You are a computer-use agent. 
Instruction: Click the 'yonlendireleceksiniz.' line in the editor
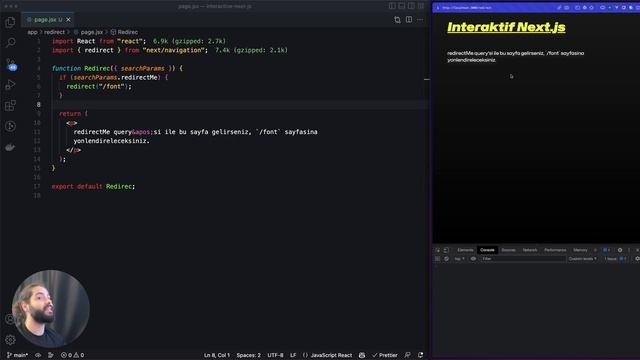coord(111,141)
